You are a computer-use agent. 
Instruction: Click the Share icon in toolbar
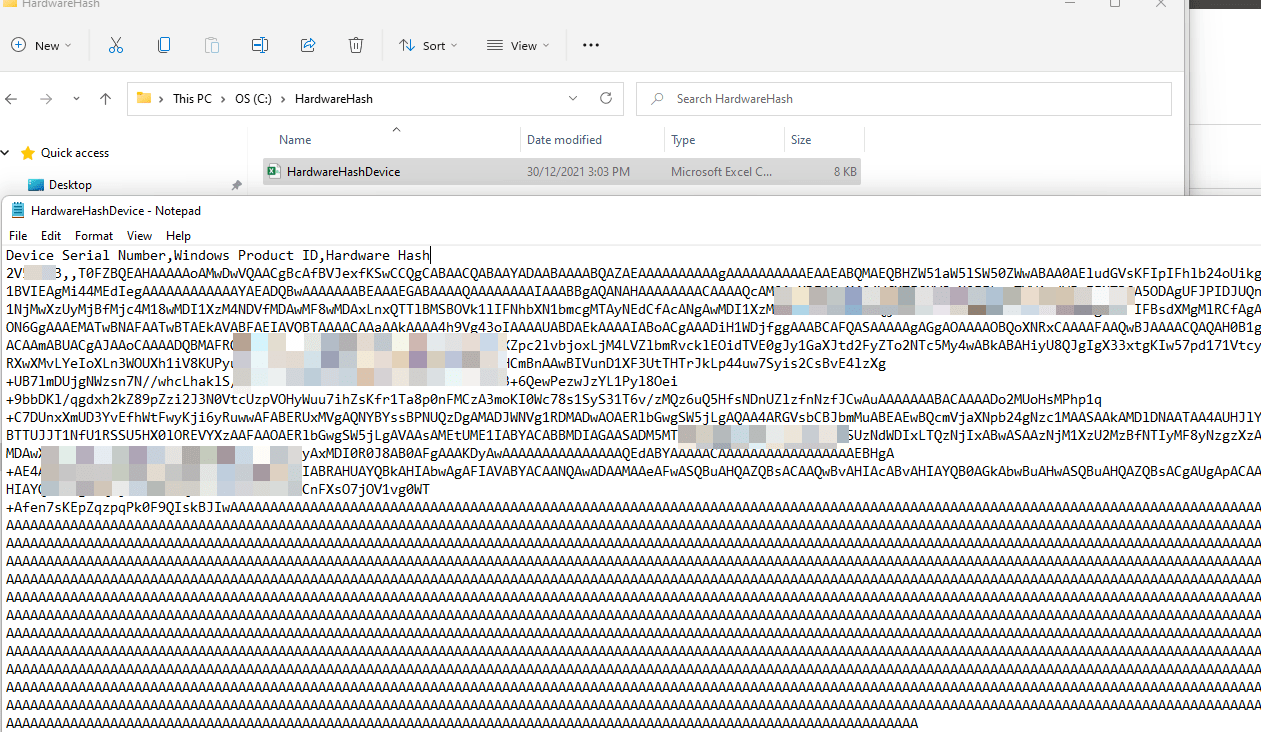308,45
